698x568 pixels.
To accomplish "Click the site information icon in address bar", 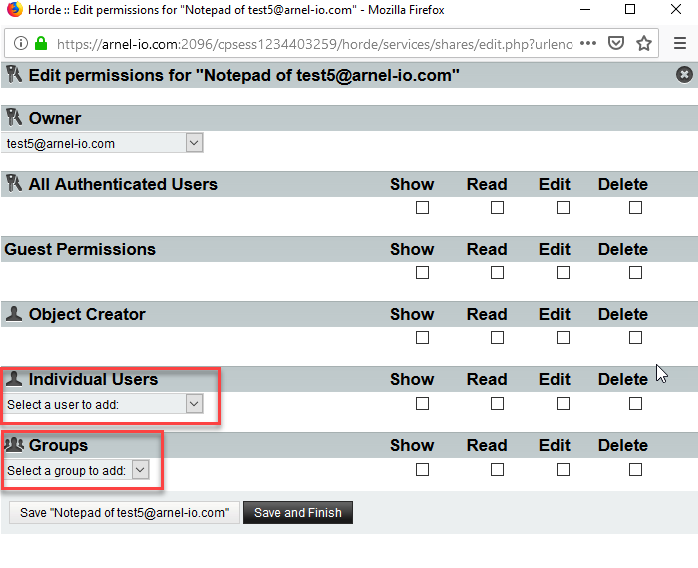I will click(21, 44).
